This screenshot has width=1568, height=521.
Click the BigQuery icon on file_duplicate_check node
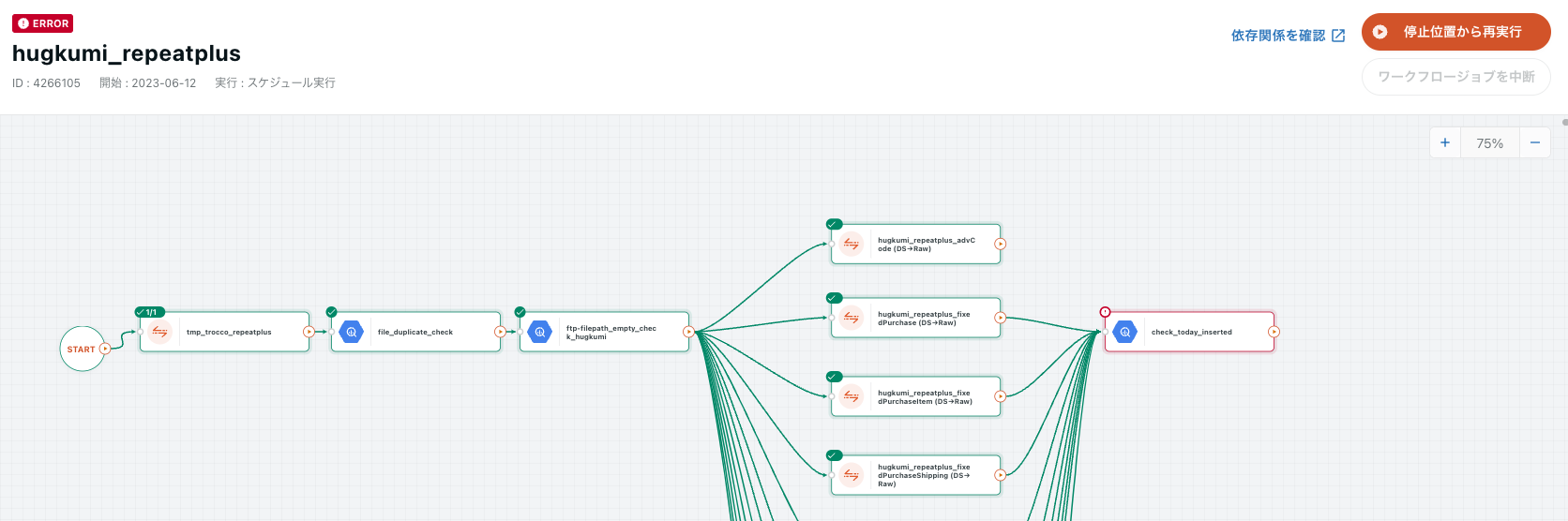click(x=352, y=332)
